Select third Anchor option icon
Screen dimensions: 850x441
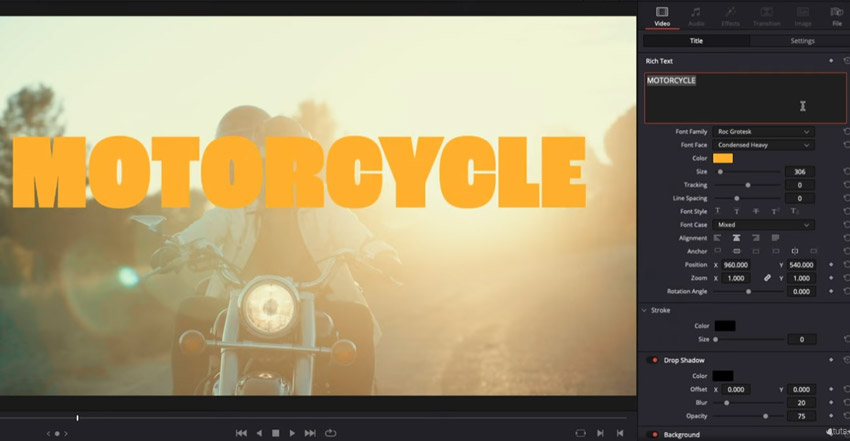(x=756, y=251)
